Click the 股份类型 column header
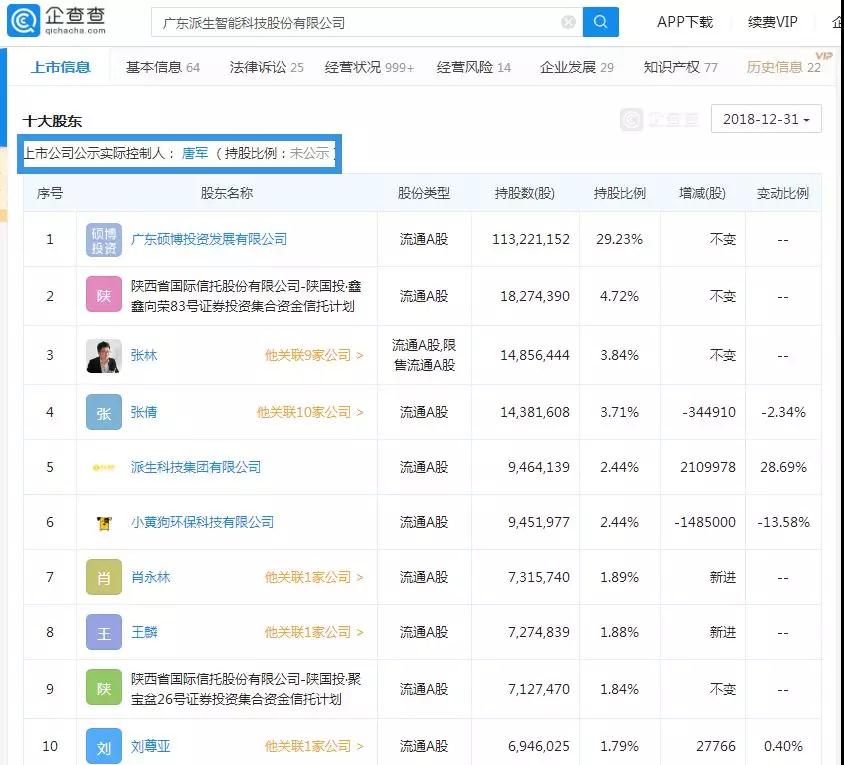 click(x=424, y=193)
